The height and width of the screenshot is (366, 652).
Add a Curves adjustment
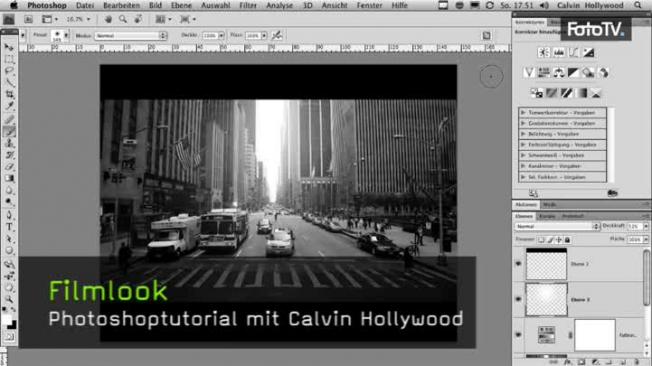pos(573,52)
